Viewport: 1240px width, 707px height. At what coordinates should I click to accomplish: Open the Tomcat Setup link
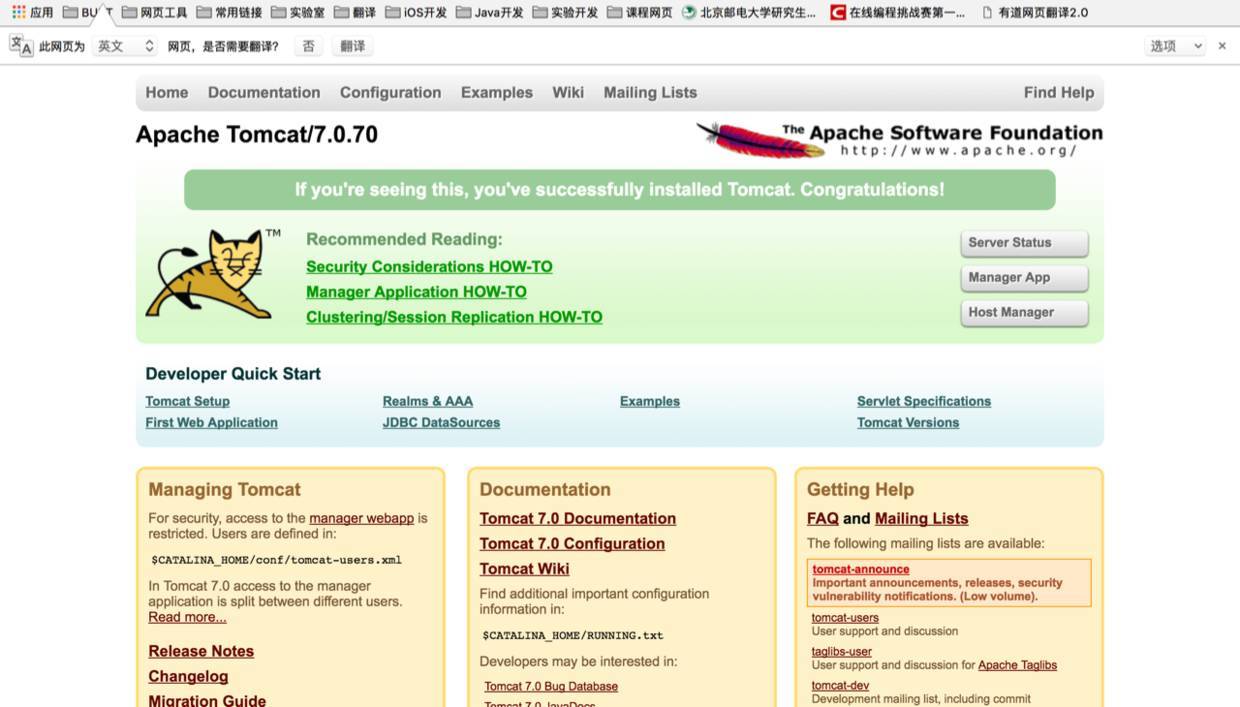[187, 401]
